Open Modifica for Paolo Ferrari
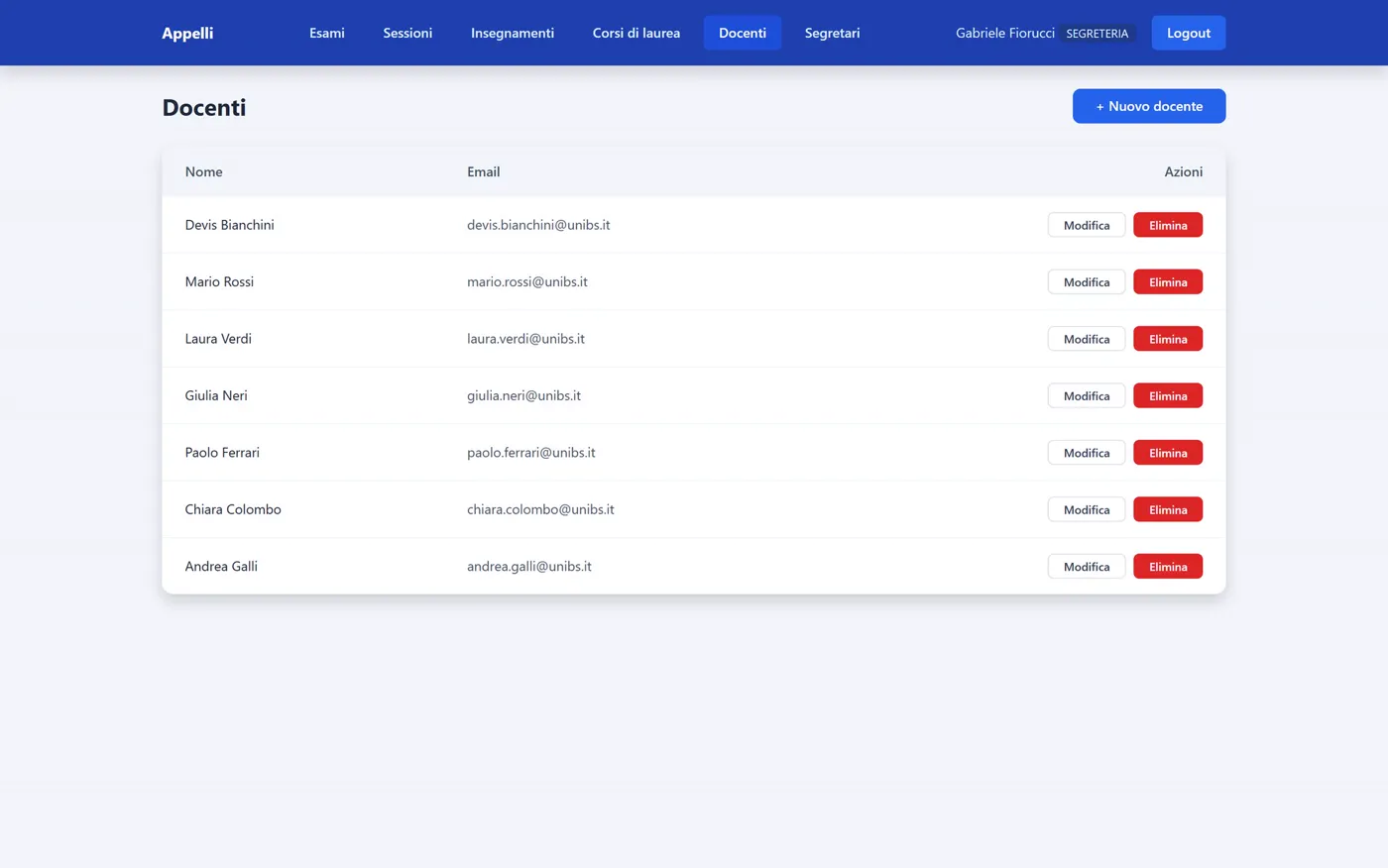 coord(1087,453)
